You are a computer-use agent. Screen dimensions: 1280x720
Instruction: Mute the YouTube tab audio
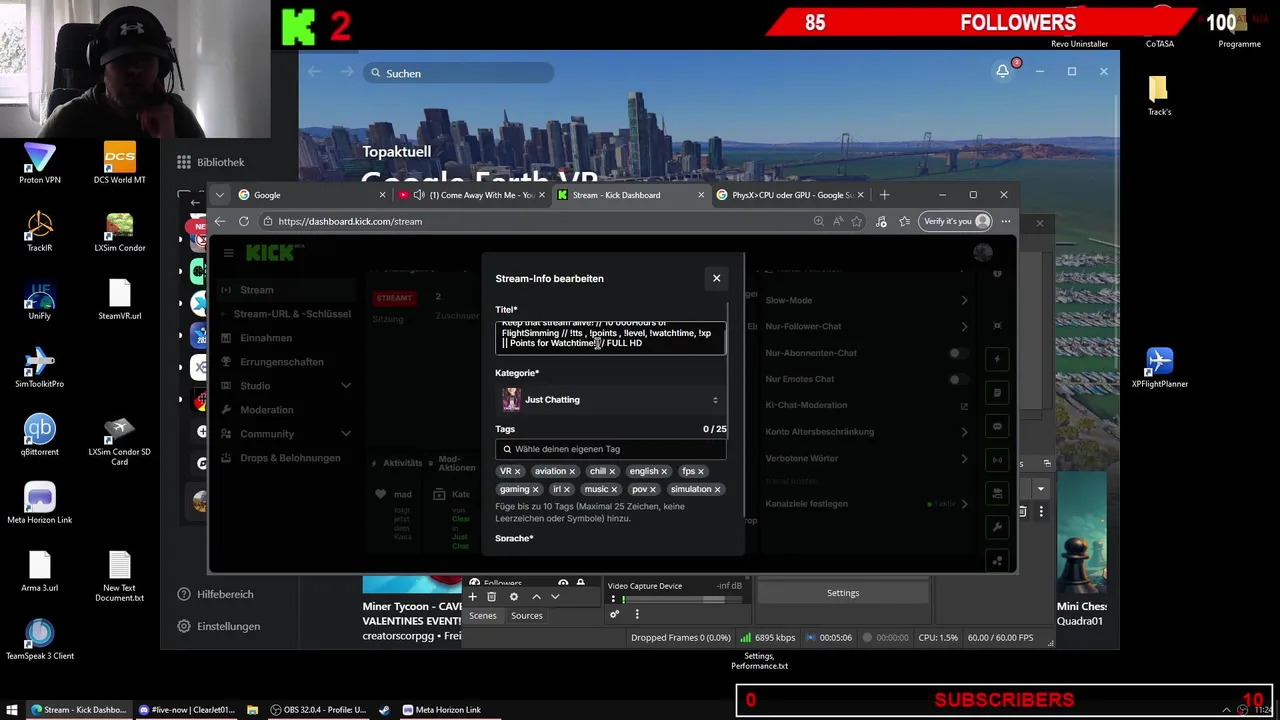click(419, 195)
